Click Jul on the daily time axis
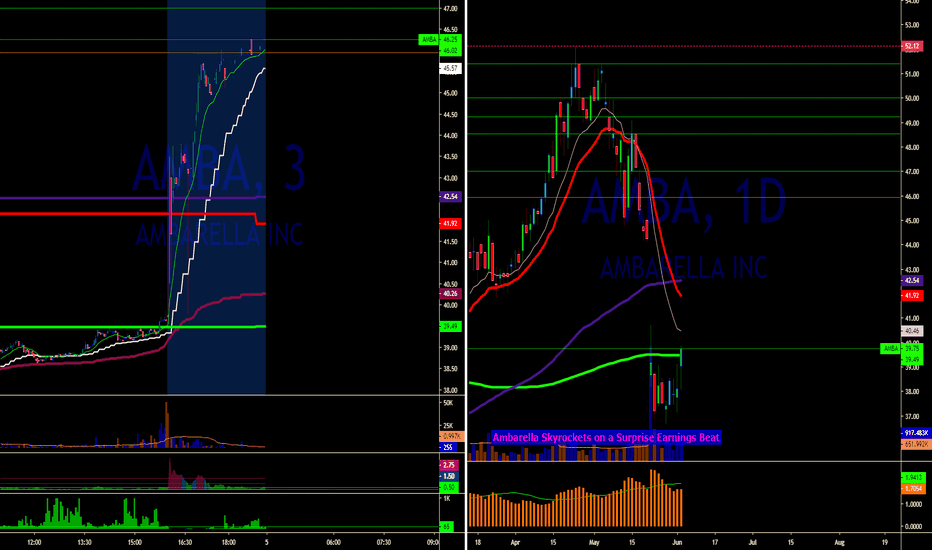This screenshot has height=550, width=932. tap(752, 542)
